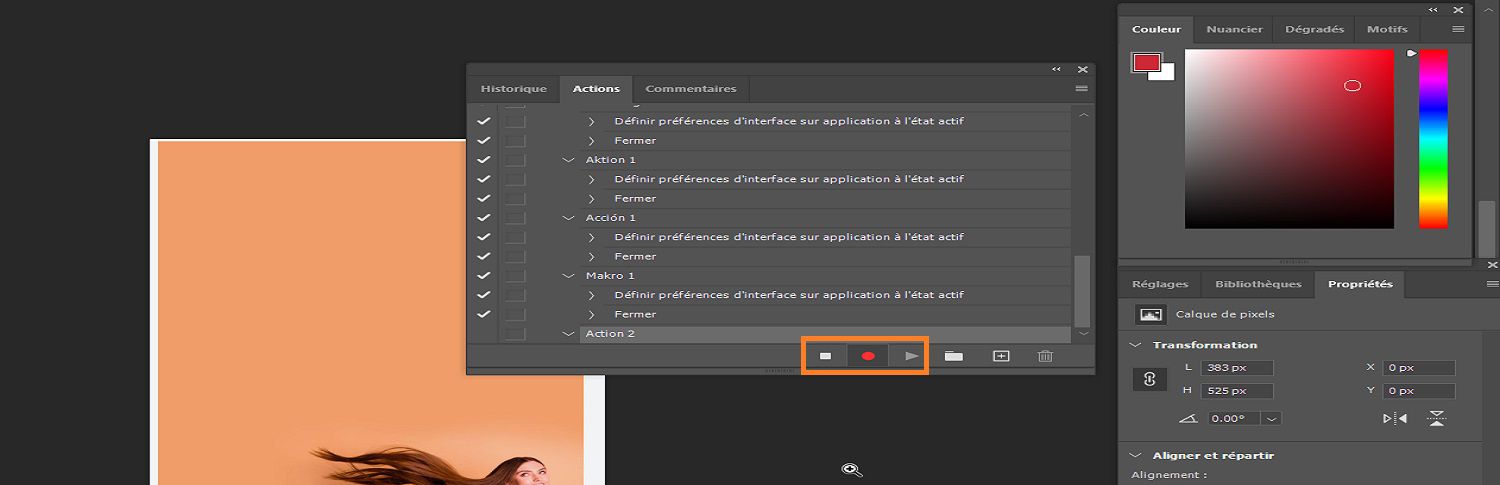1500x485 pixels.
Task: Select the Makro 1 action name
Action: 610,276
